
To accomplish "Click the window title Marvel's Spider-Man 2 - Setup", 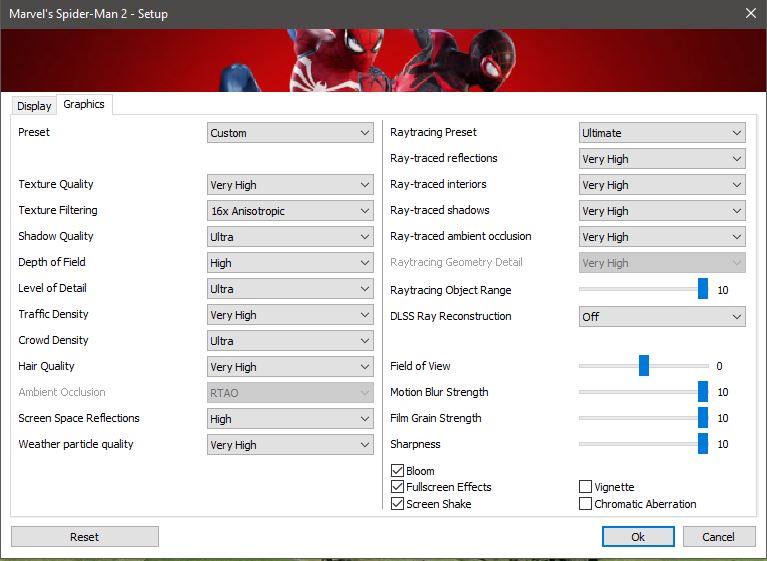I will (x=89, y=14).
